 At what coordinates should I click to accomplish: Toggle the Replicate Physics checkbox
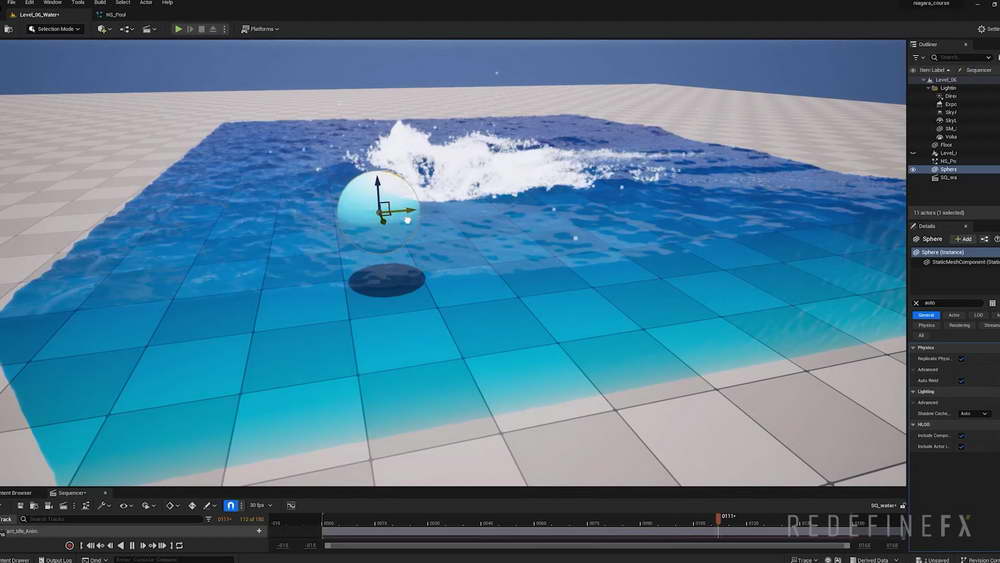961,359
